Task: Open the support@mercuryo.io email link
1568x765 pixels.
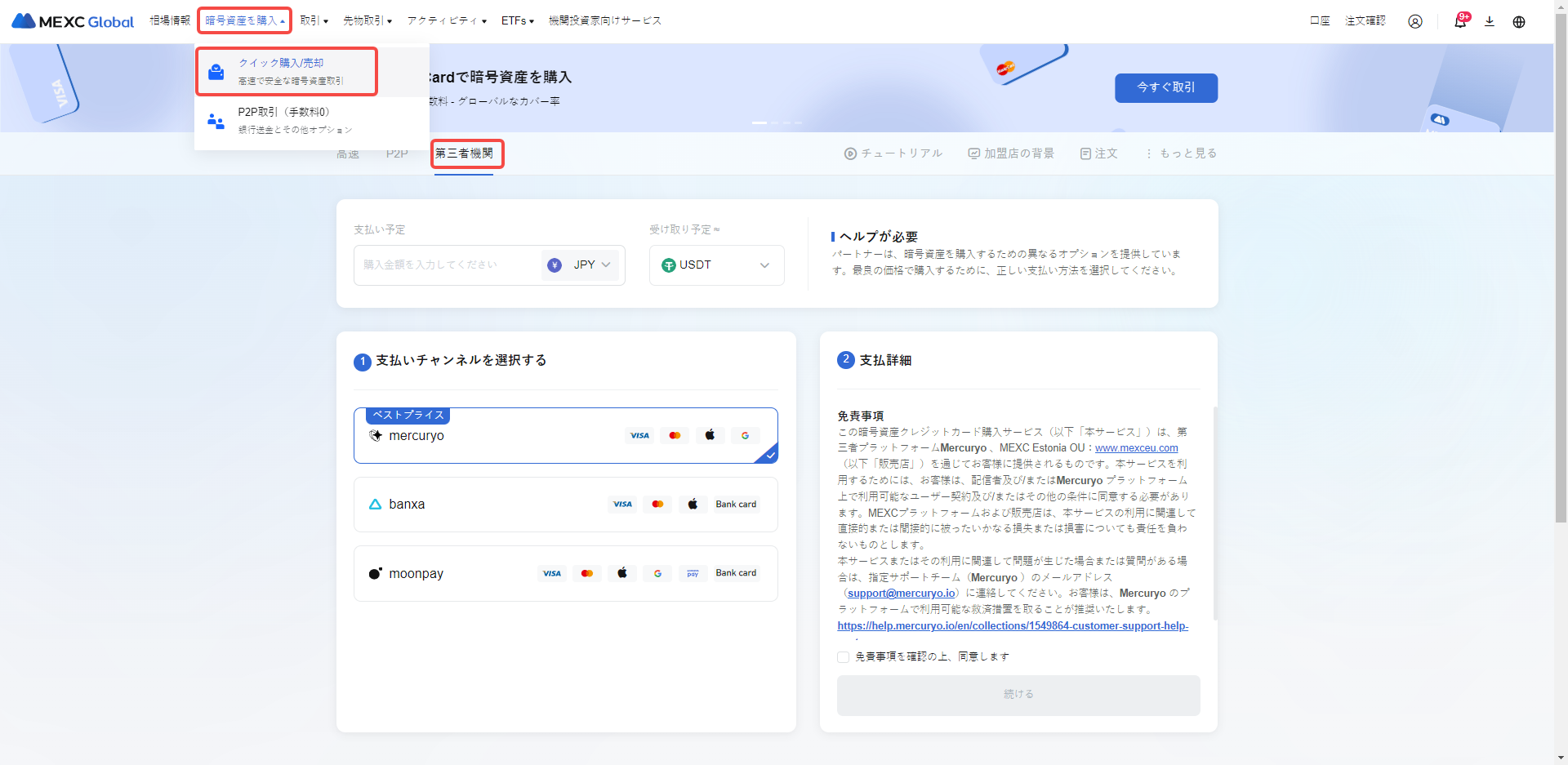Action: coord(901,594)
